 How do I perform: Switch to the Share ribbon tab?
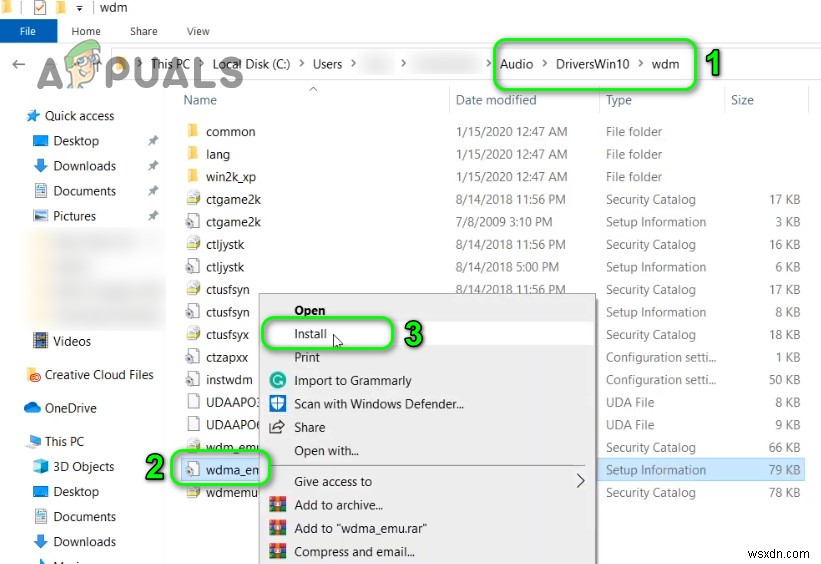point(143,31)
